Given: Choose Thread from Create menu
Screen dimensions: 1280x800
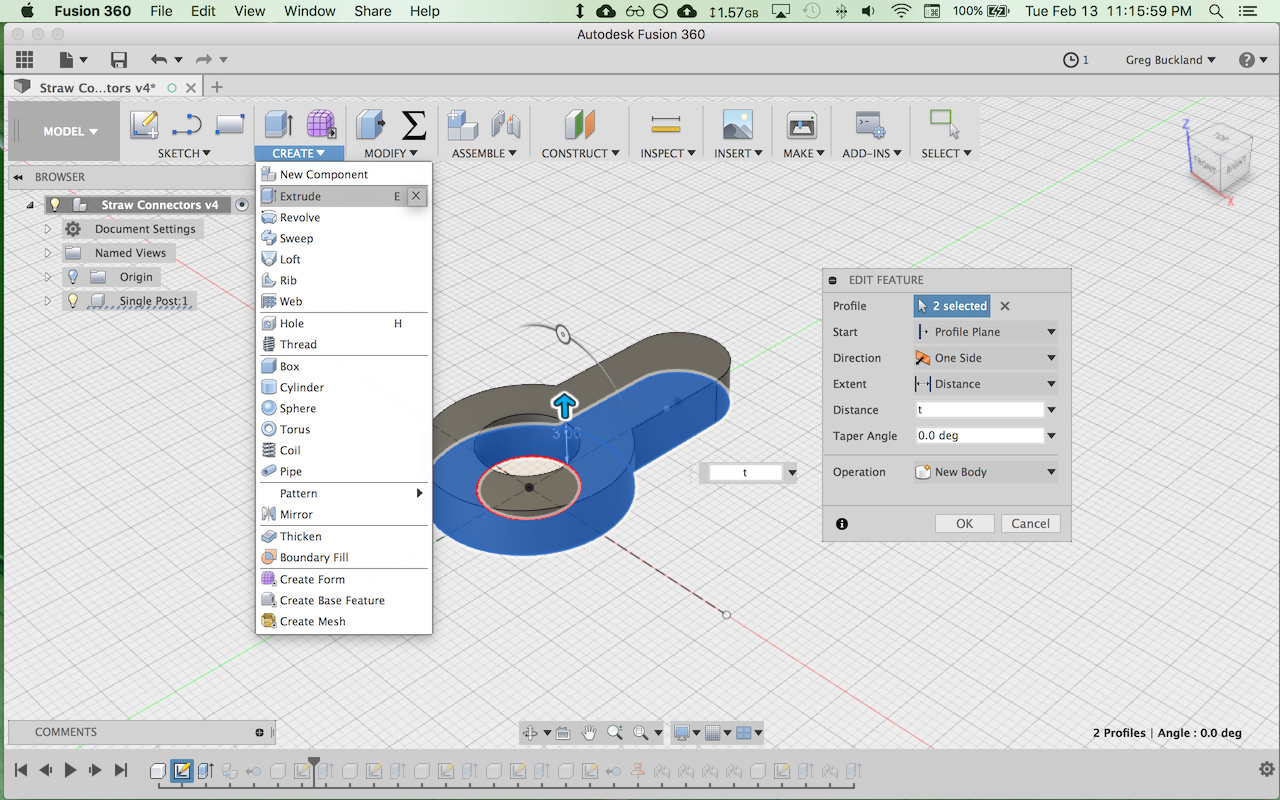Looking at the screenshot, I should tap(344, 344).
